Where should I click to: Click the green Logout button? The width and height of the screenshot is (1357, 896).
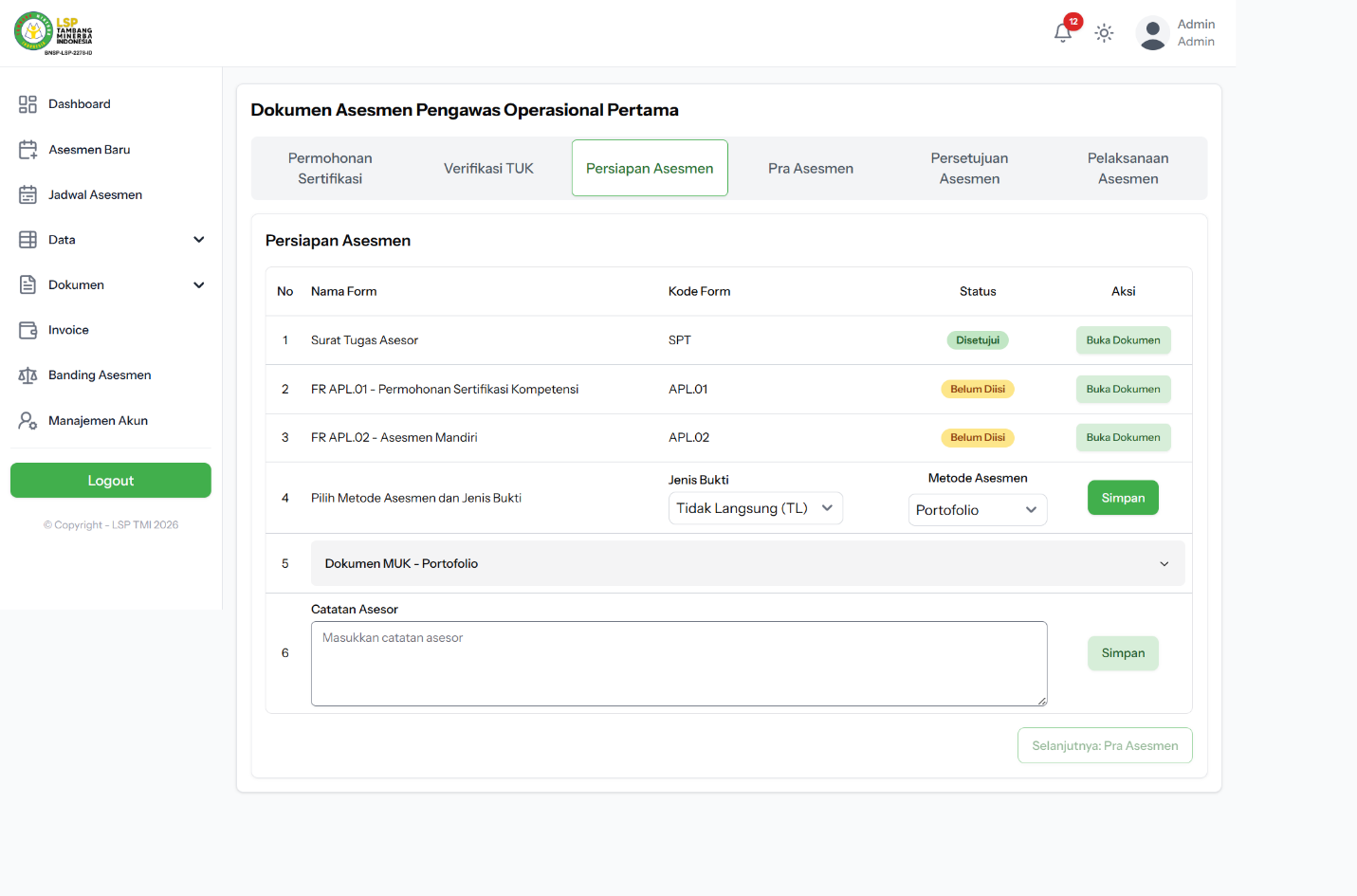point(111,481)
